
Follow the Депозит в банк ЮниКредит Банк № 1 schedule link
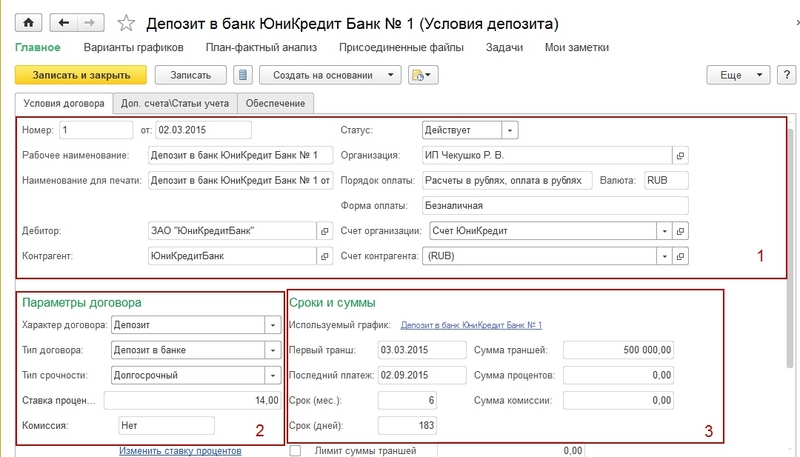coord(471,325)
